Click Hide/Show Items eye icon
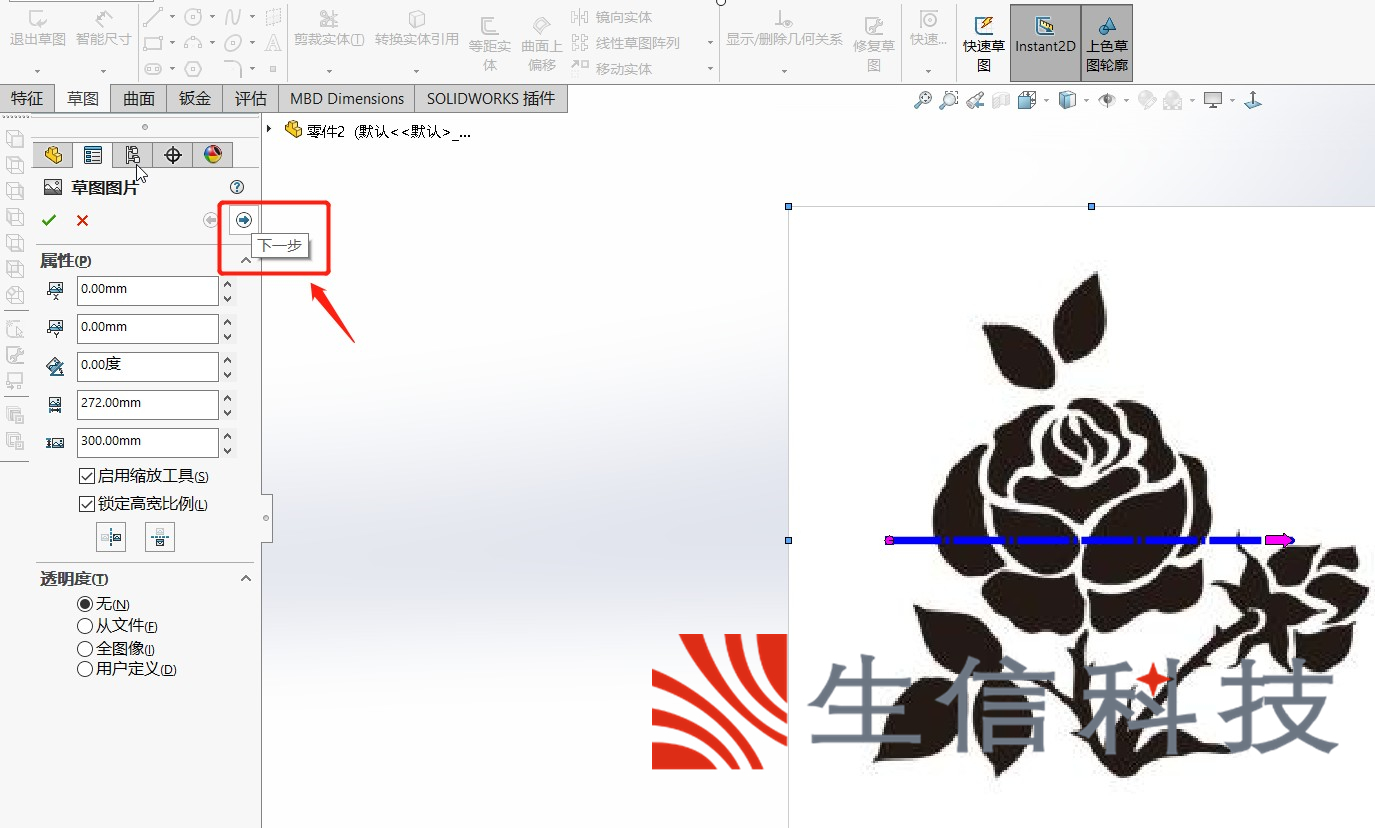This screenshot has width=1375, height=828. tap(1107, 100)
